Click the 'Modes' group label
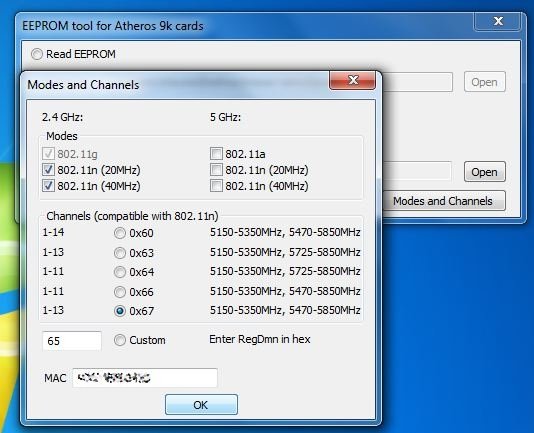The width and height of the screenshot is (534, 433). coord(62,136)
